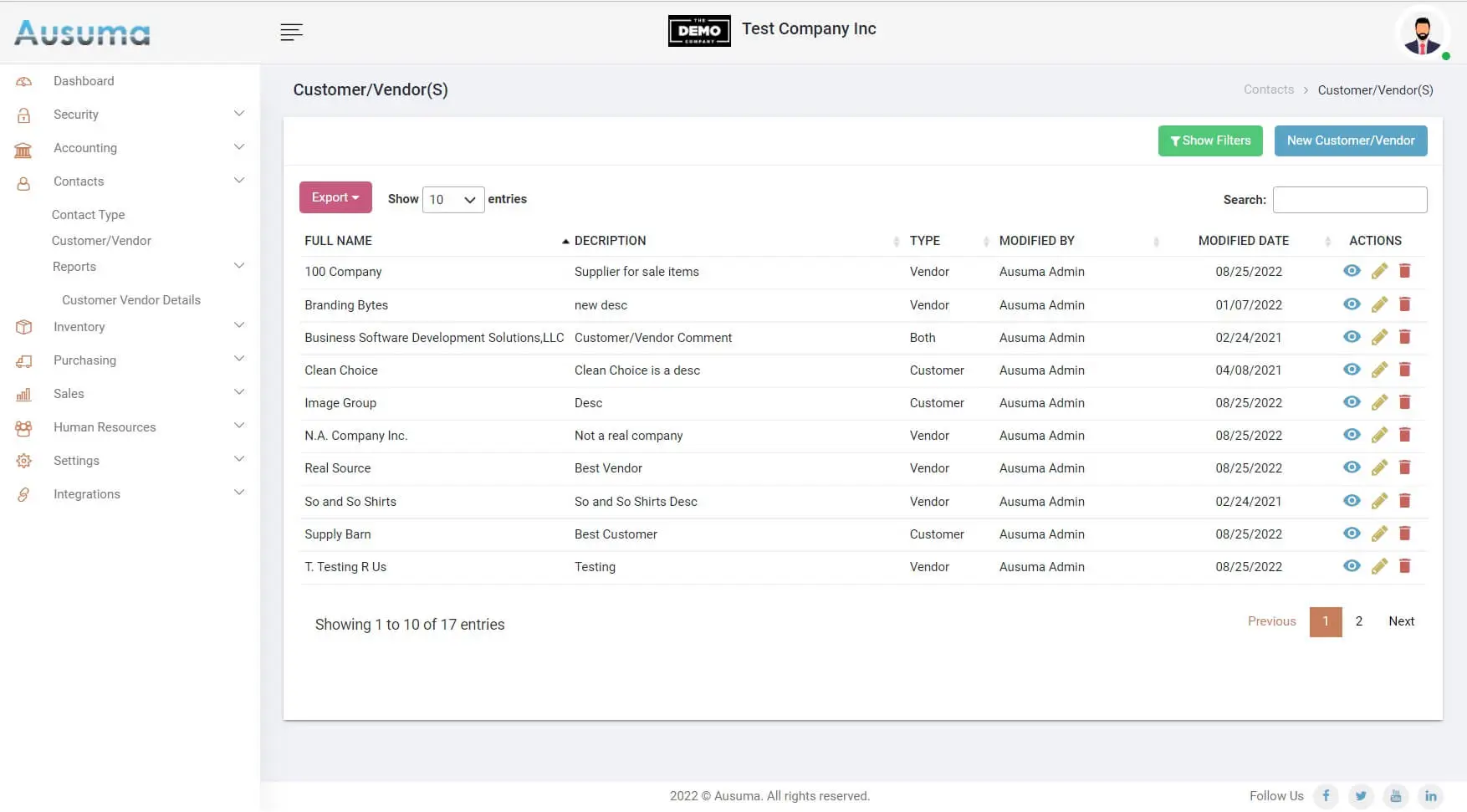View T. Testing R Us record
The image size is (1467, 812).
coord(1352,566)
